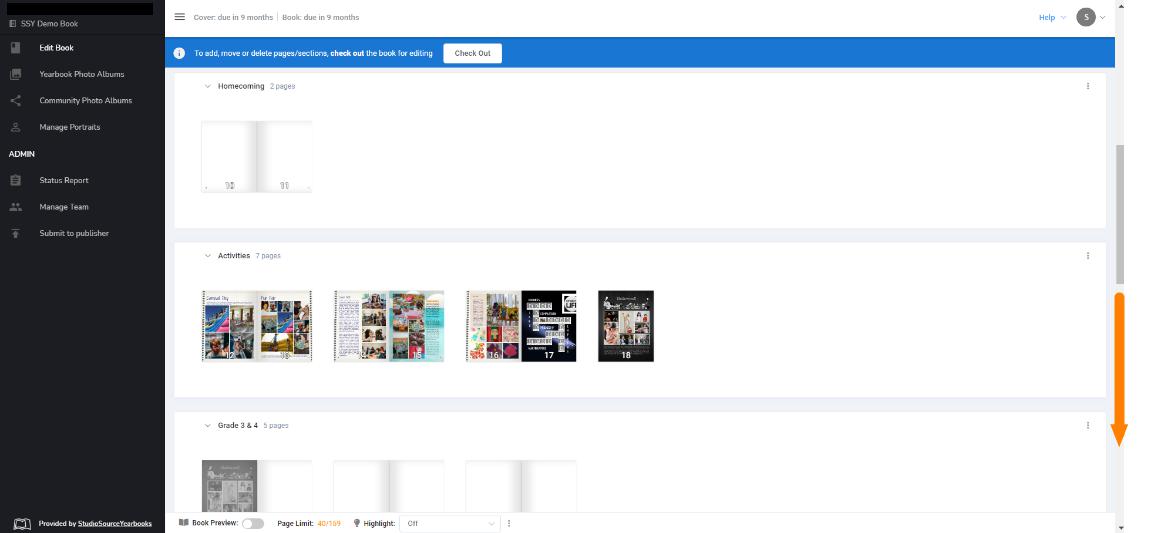Click the Submit to publisher upload icon
1150x533 pixels.
(15, 233)
